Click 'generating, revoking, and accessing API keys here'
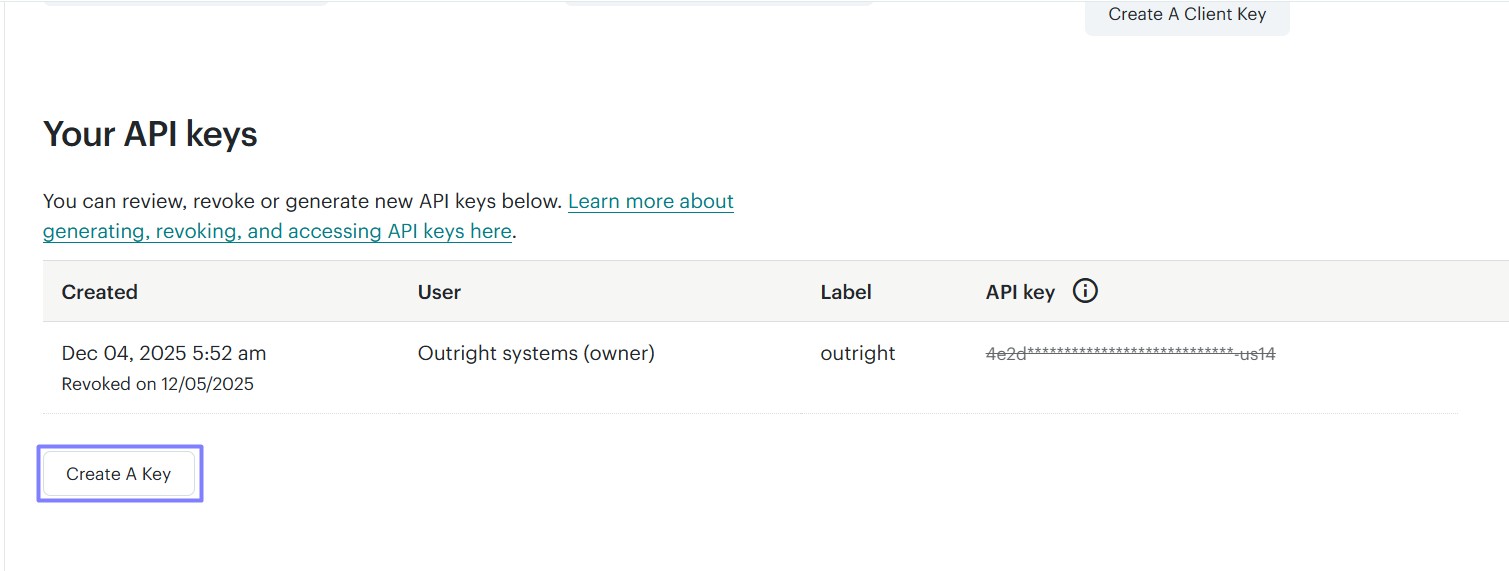 tap(277, 231)
